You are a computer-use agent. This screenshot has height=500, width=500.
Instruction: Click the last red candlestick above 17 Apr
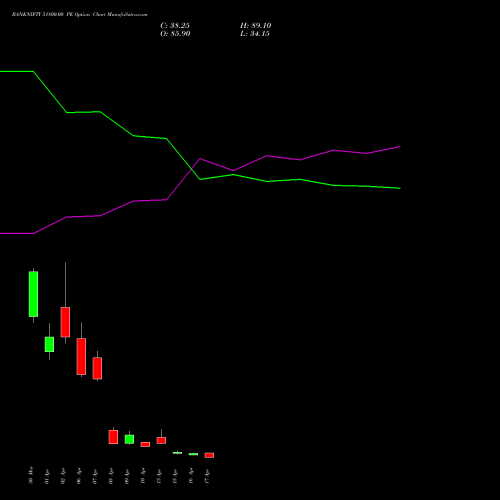[209, 455]
